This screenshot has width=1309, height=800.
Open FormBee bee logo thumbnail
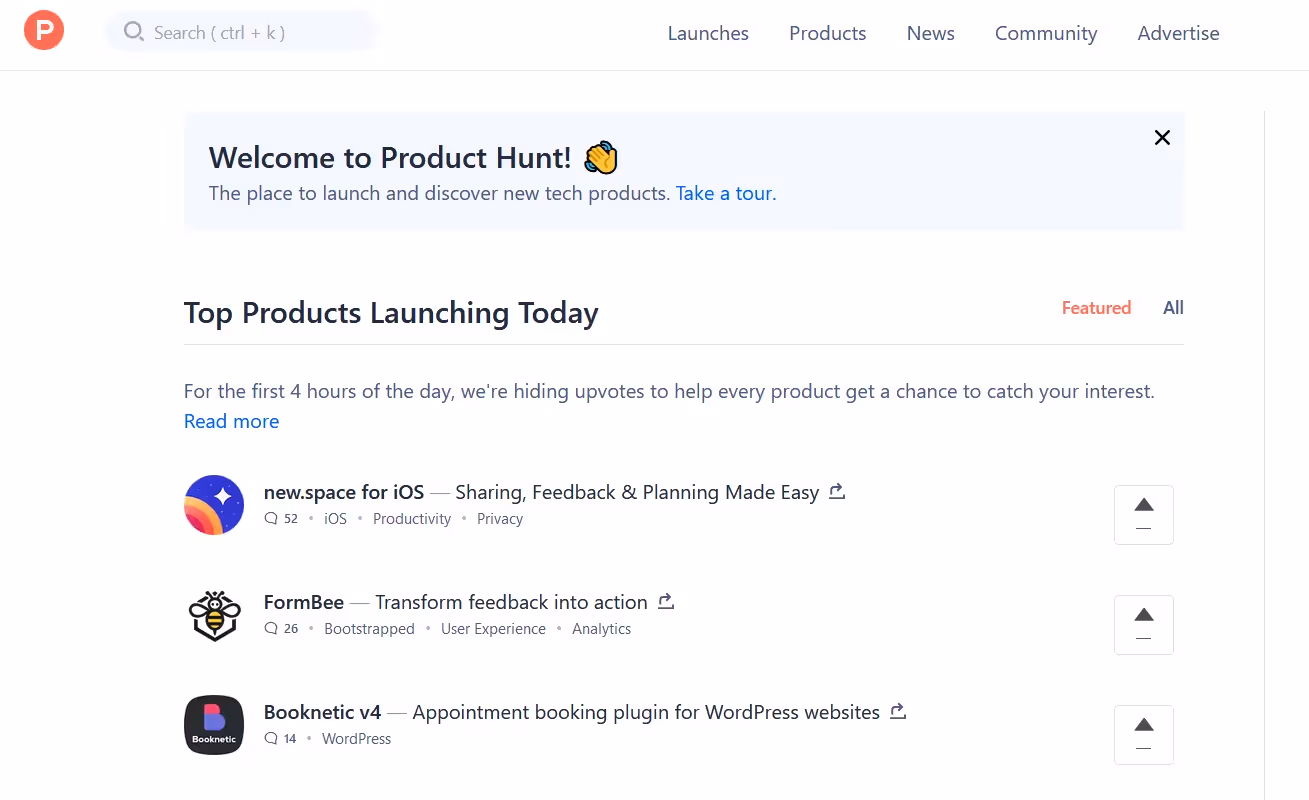(x=214, y=615)
